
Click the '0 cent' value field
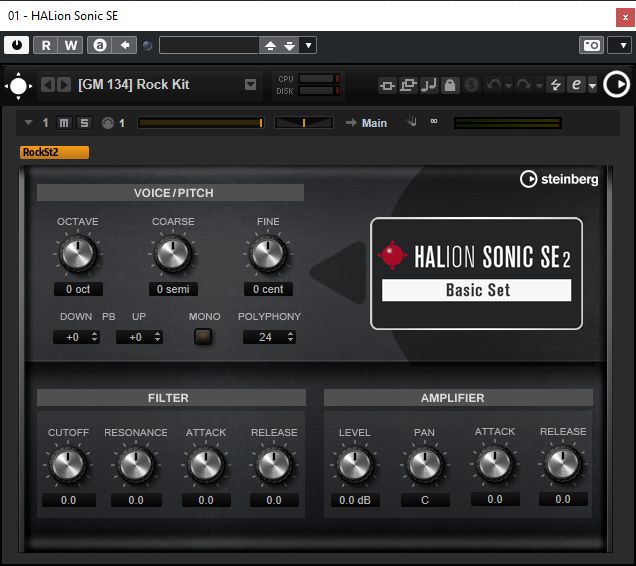coord(268,289)
